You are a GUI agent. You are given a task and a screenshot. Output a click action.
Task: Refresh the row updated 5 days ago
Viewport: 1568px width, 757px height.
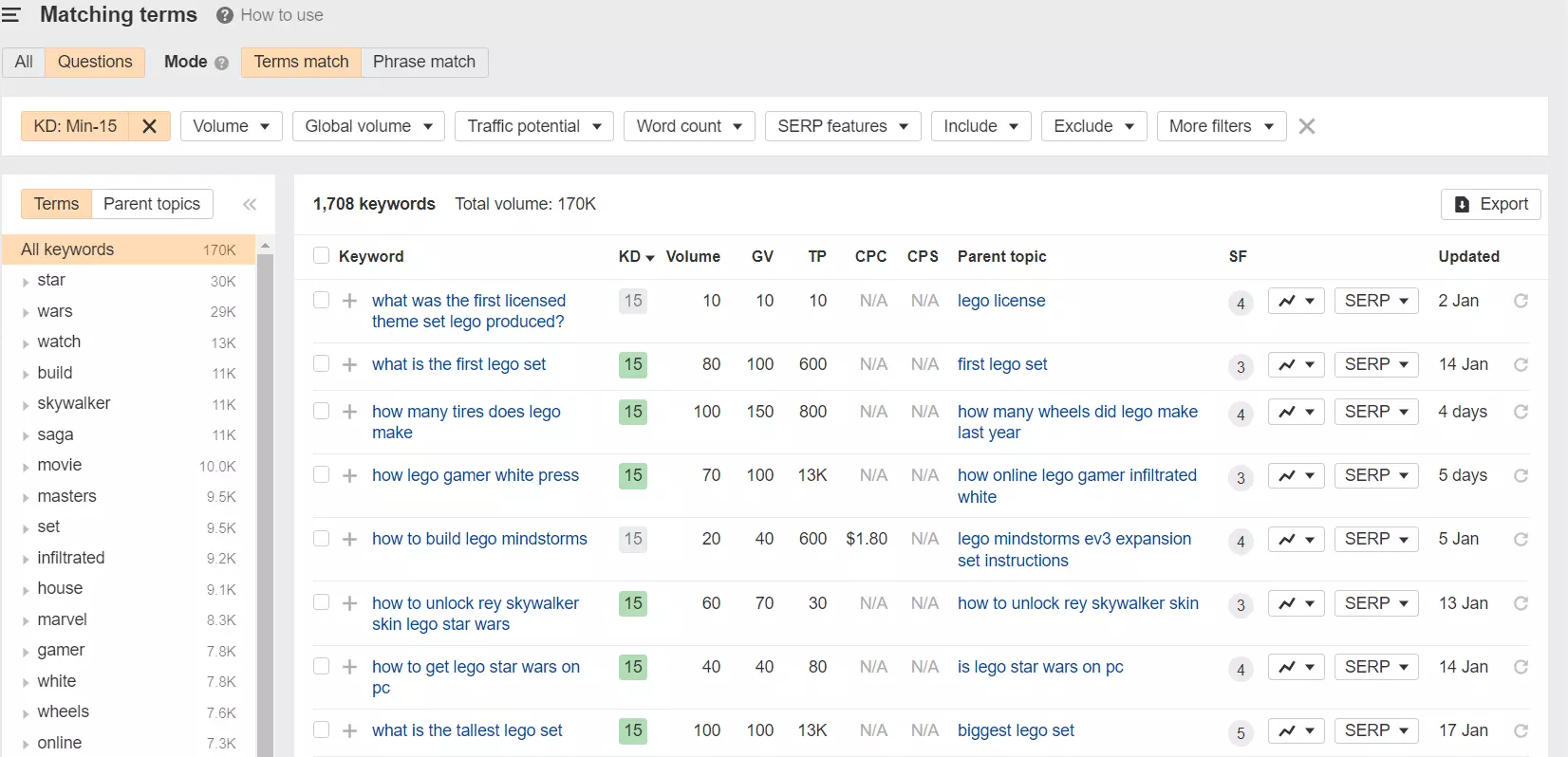click(1521, 475)
